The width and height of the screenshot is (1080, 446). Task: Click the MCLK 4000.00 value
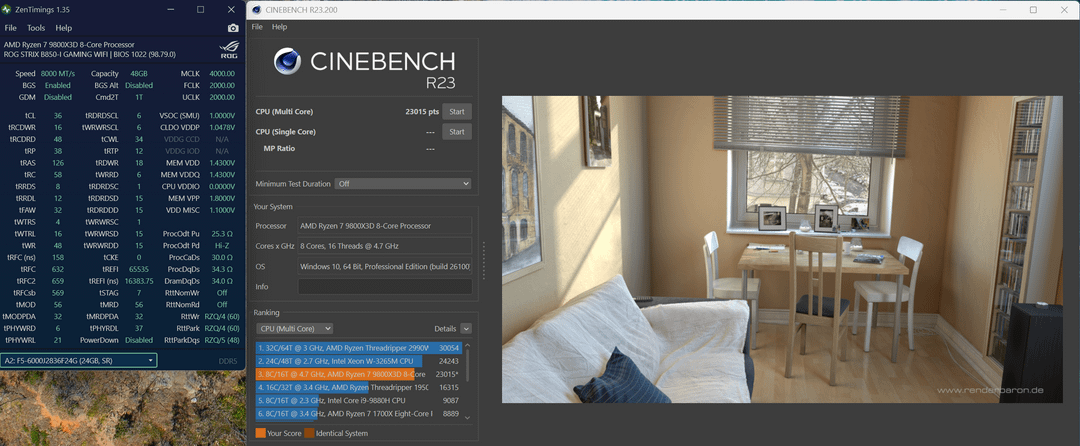click(x=222, y=74)
